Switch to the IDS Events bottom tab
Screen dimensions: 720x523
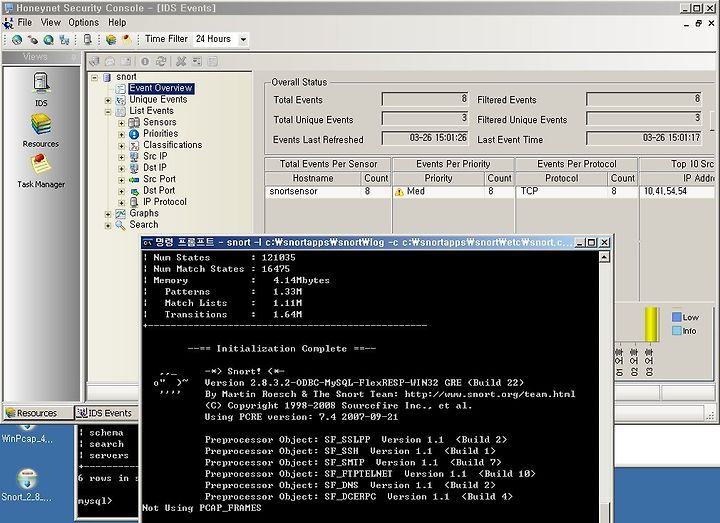[x=105, y=413]
